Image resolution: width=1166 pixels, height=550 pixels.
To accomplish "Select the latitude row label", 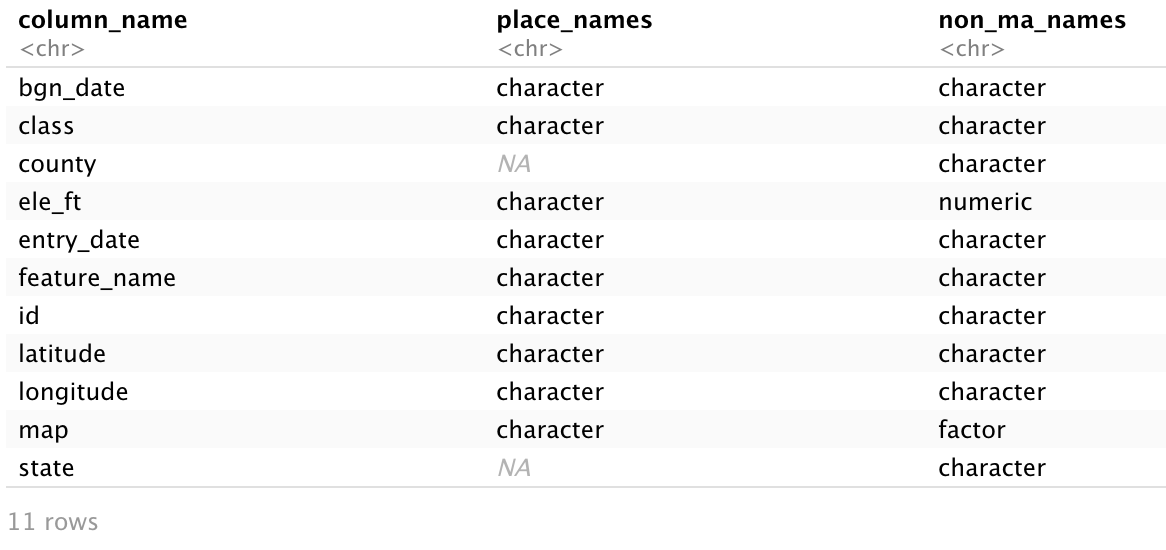I will [x=62, y=354].
